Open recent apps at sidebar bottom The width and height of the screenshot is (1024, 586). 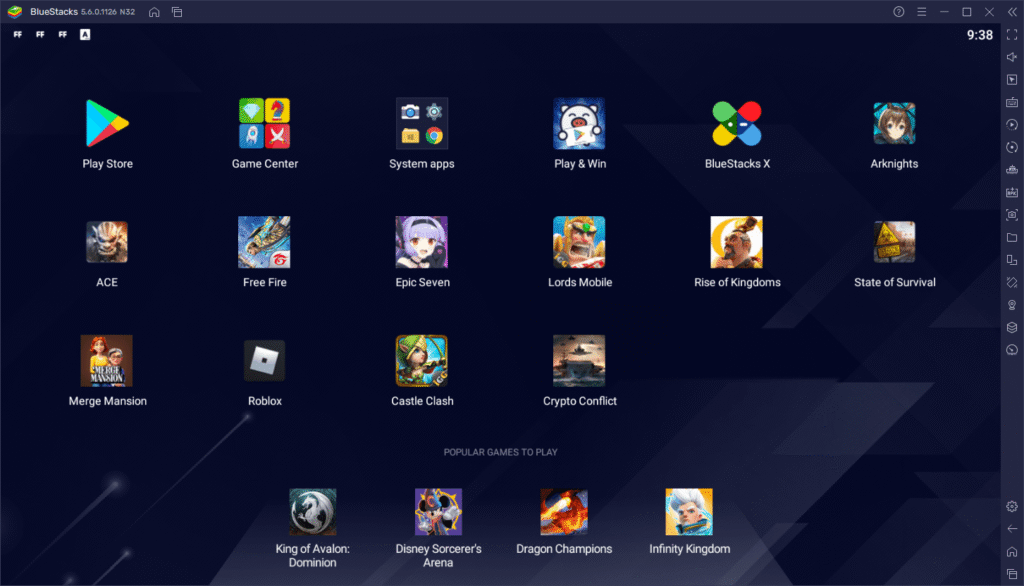point(1012,574)
